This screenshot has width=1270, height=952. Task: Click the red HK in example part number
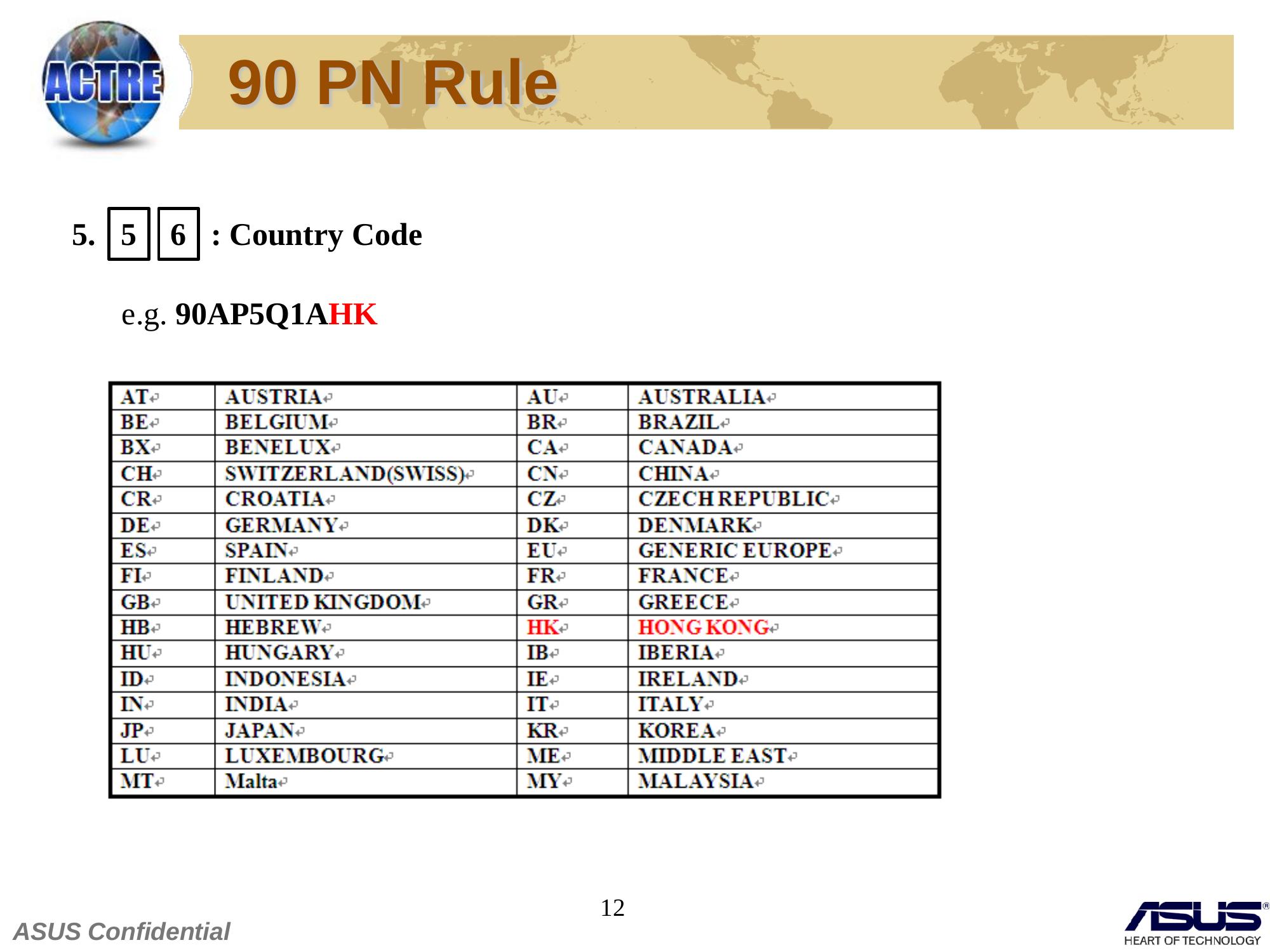(353, 314)
